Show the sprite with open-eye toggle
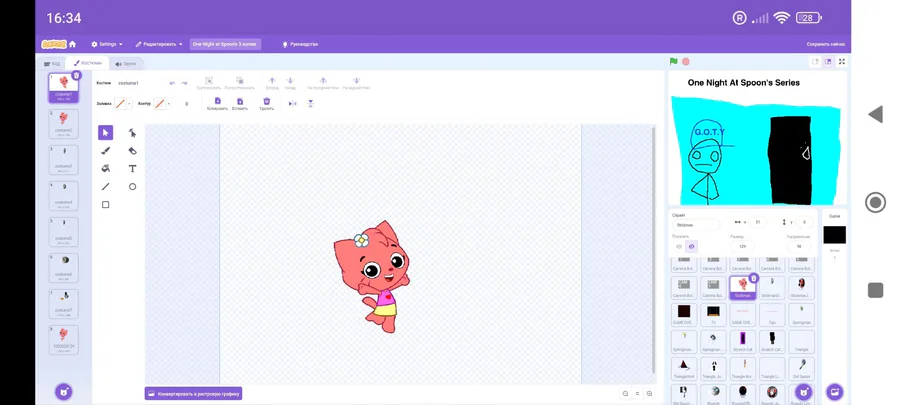This screenshot has height=405, width=900. click(678, 247)
